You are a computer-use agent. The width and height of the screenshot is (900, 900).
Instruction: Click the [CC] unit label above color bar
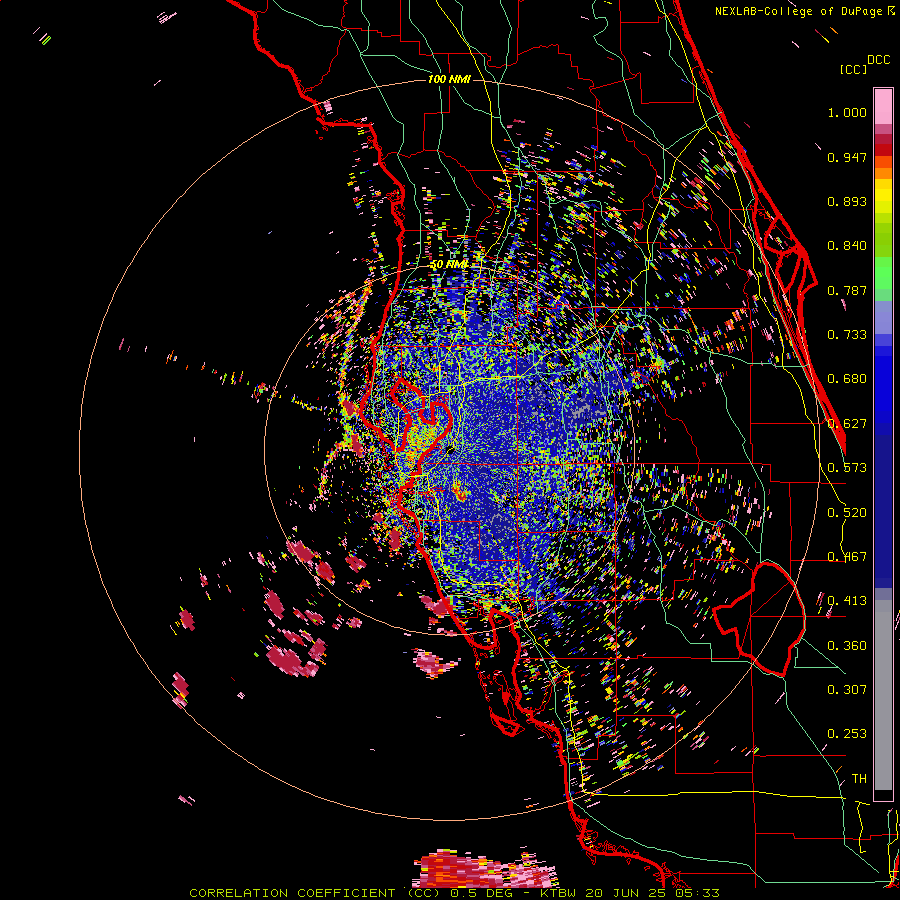click(854, 69)
